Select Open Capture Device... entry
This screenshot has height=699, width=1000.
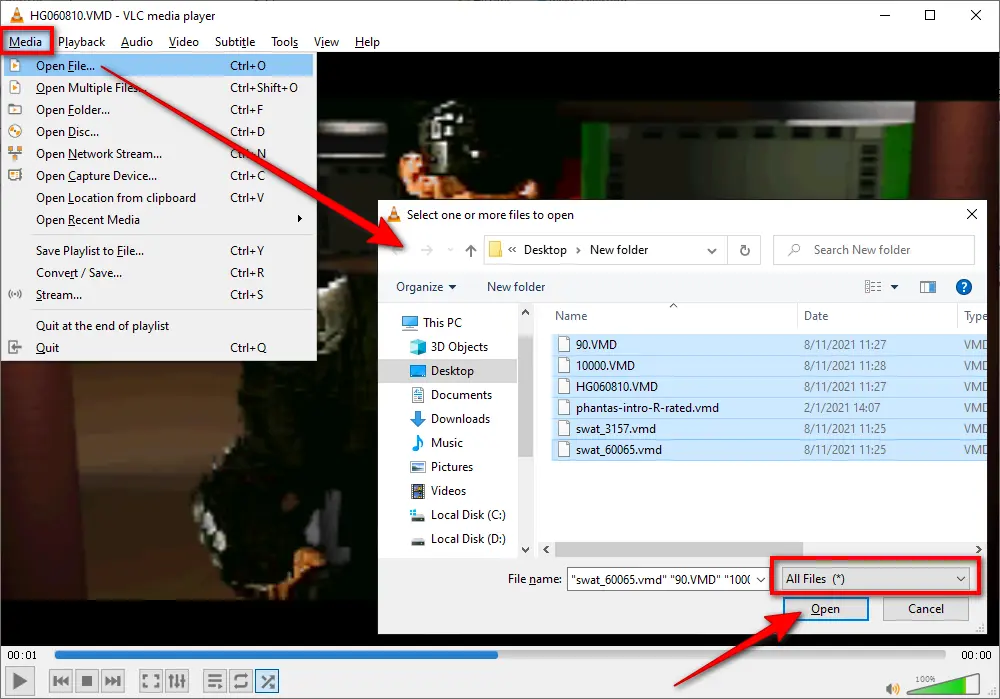pos(158,175)
